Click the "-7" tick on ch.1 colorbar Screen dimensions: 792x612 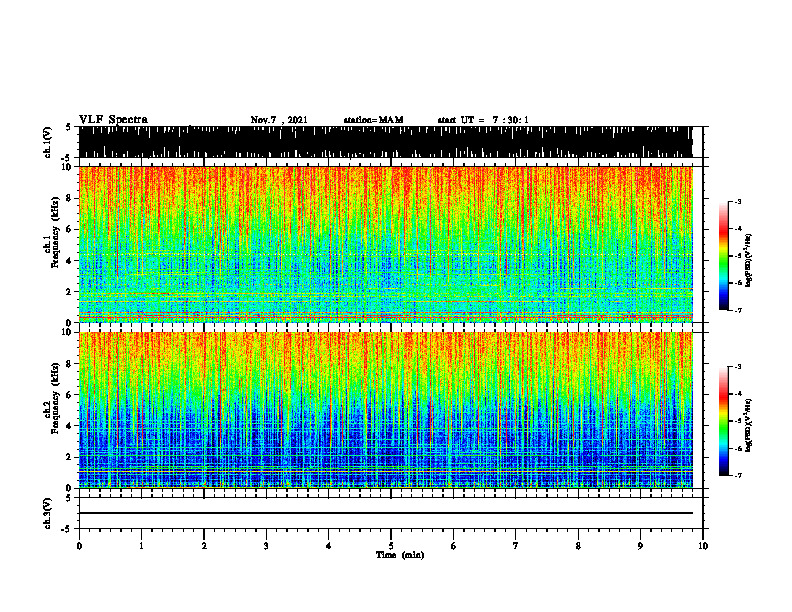click(738, 310)
